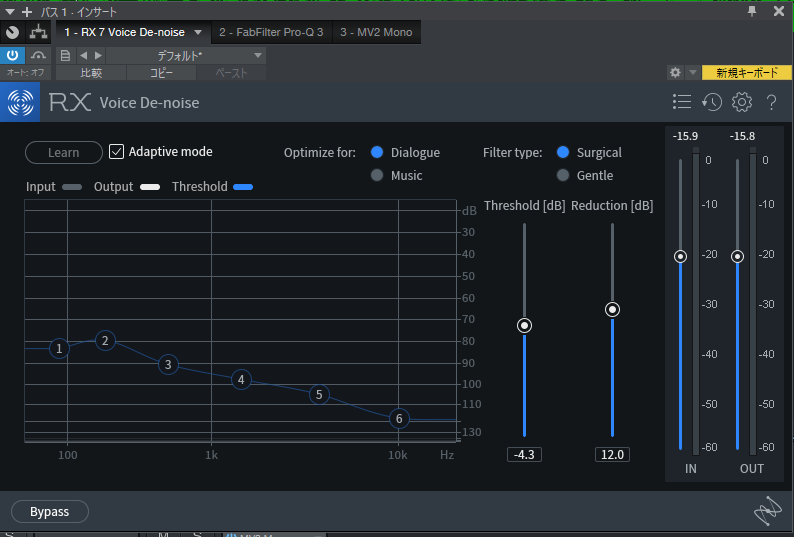Go to previous preset arrow
Viewport: 794px width, 537px height.
[x=84, y=55]
